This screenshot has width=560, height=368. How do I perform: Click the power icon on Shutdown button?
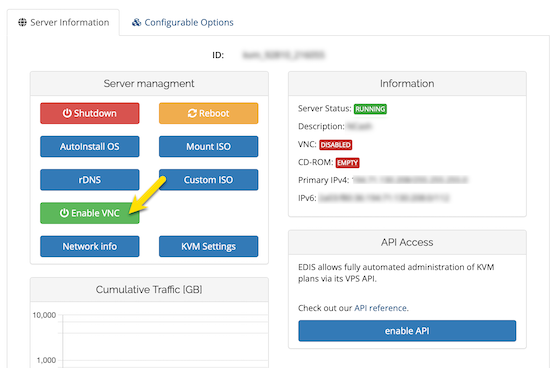tap(67, 113)
